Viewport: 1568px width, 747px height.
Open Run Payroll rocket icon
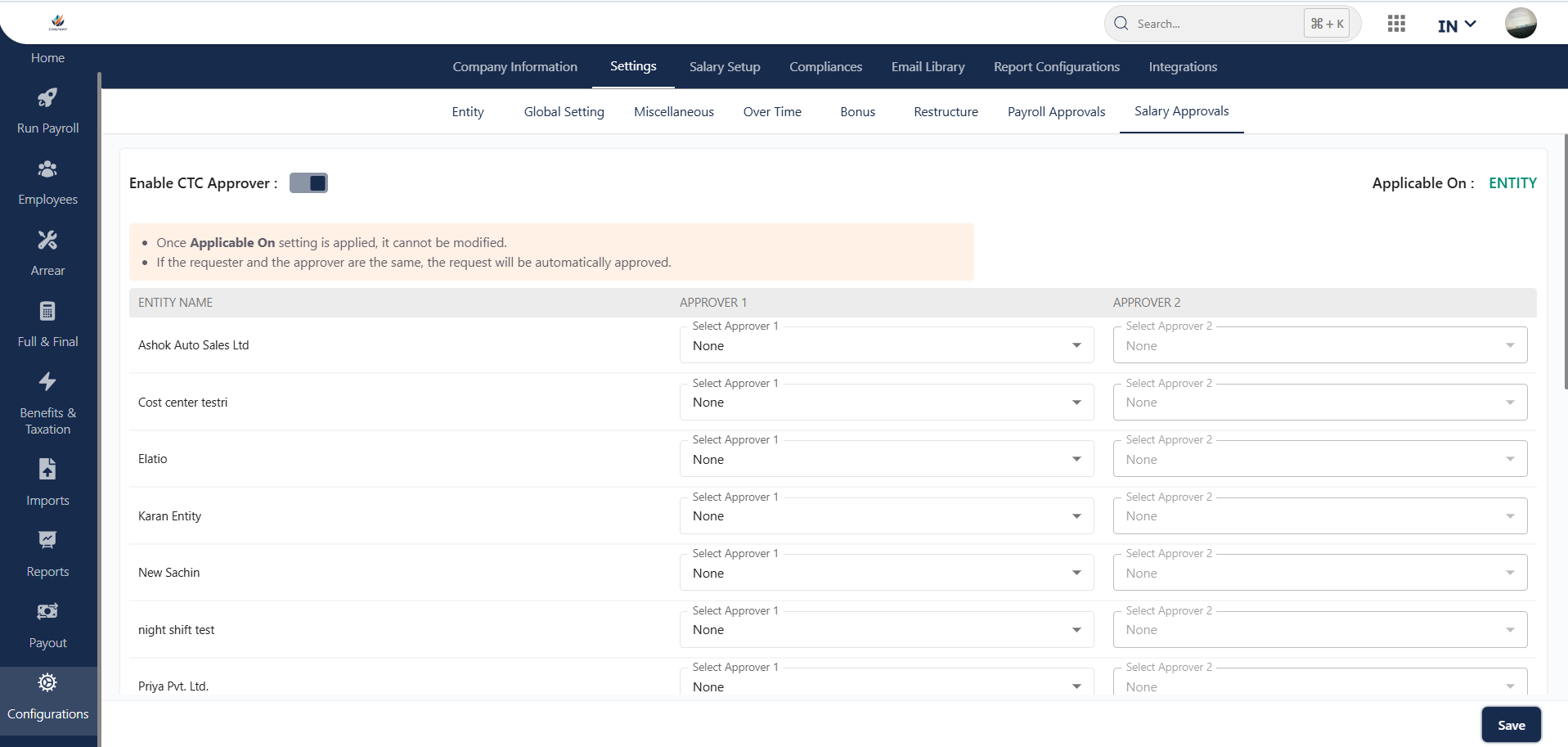[47, 98]
